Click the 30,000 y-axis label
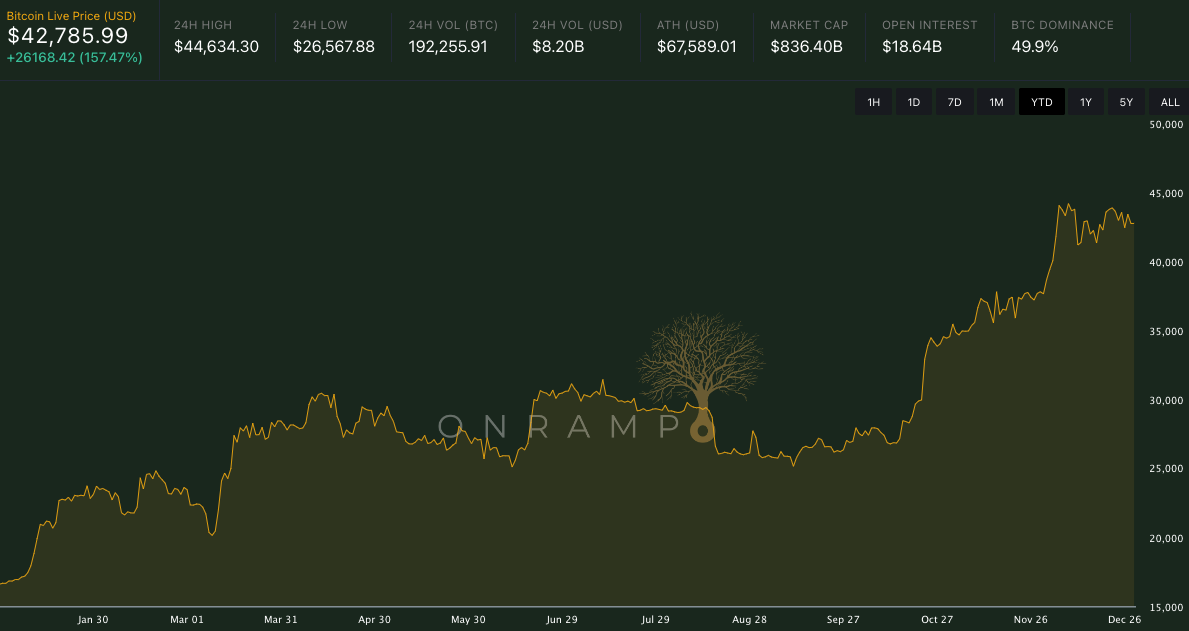Screen dimensions: 1189x631 (1166, 400)
